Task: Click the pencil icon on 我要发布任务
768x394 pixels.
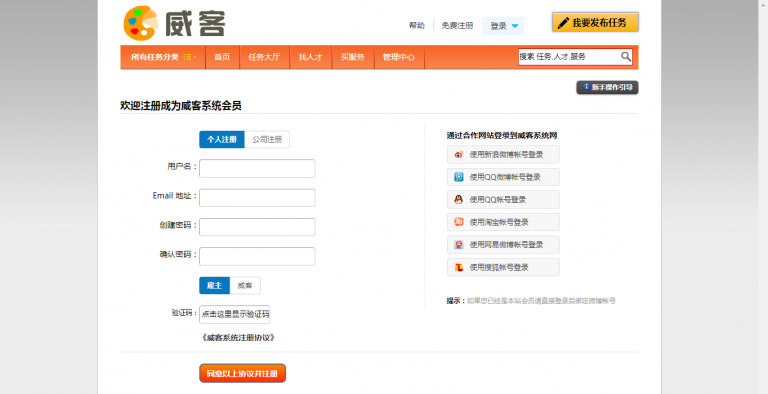Action: coord(563,23)
